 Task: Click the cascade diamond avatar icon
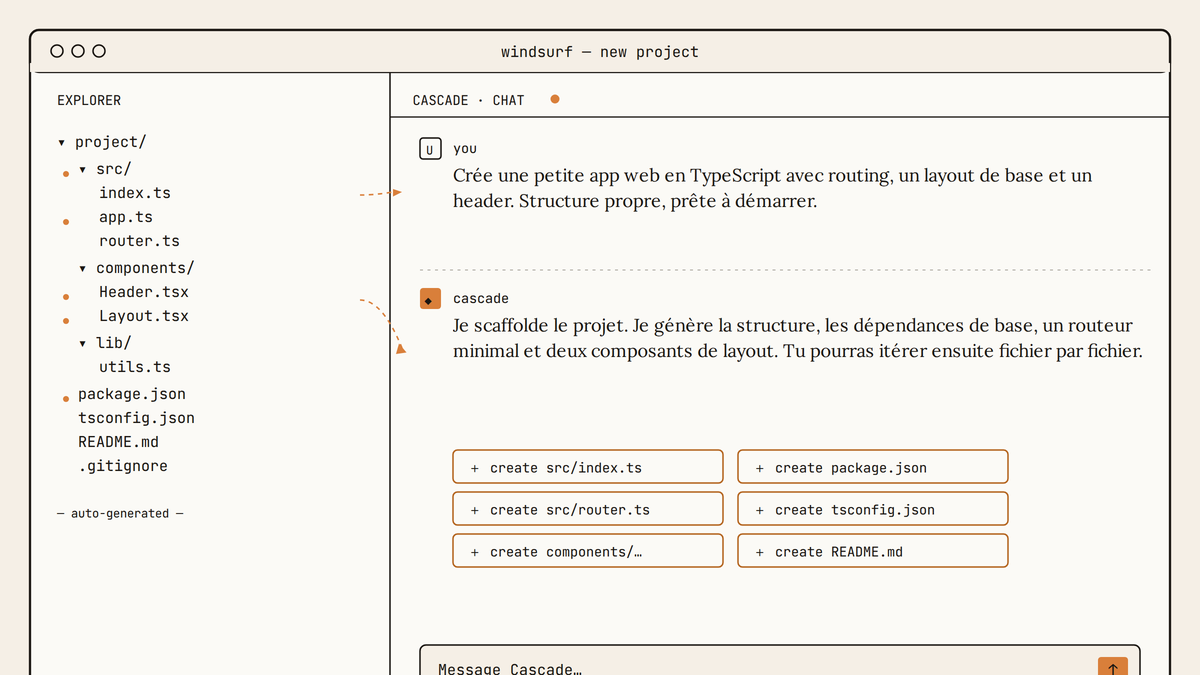(x=430, y=299)
